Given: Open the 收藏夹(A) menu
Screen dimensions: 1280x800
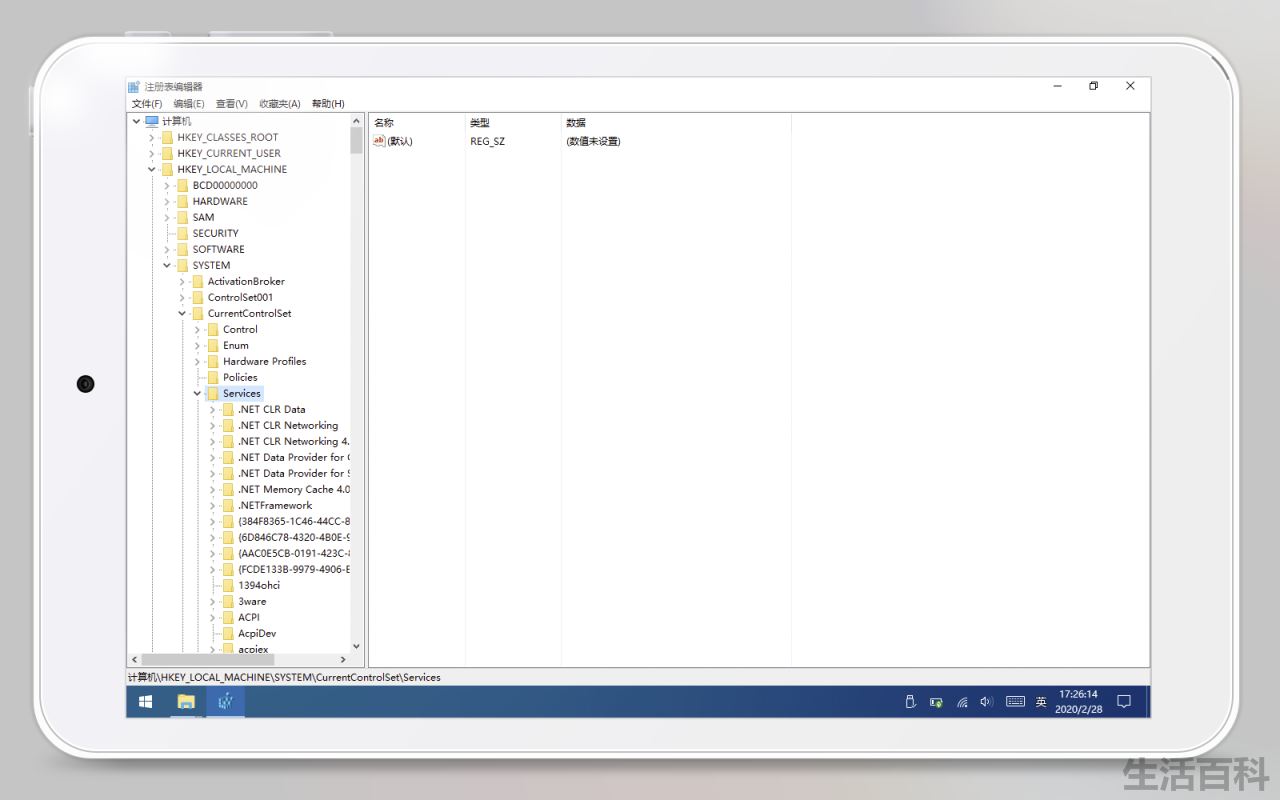Looking at the screenshot, I should coord(280,104).
